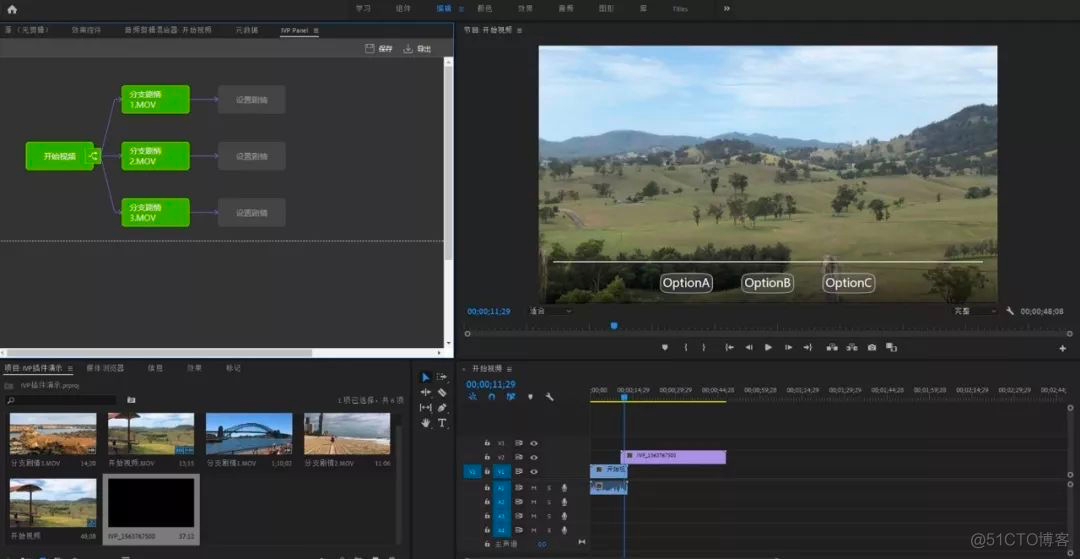This screenshot has height=559, width=1080.
Task: Toggle V1 source patching
Action: [472, 472]
